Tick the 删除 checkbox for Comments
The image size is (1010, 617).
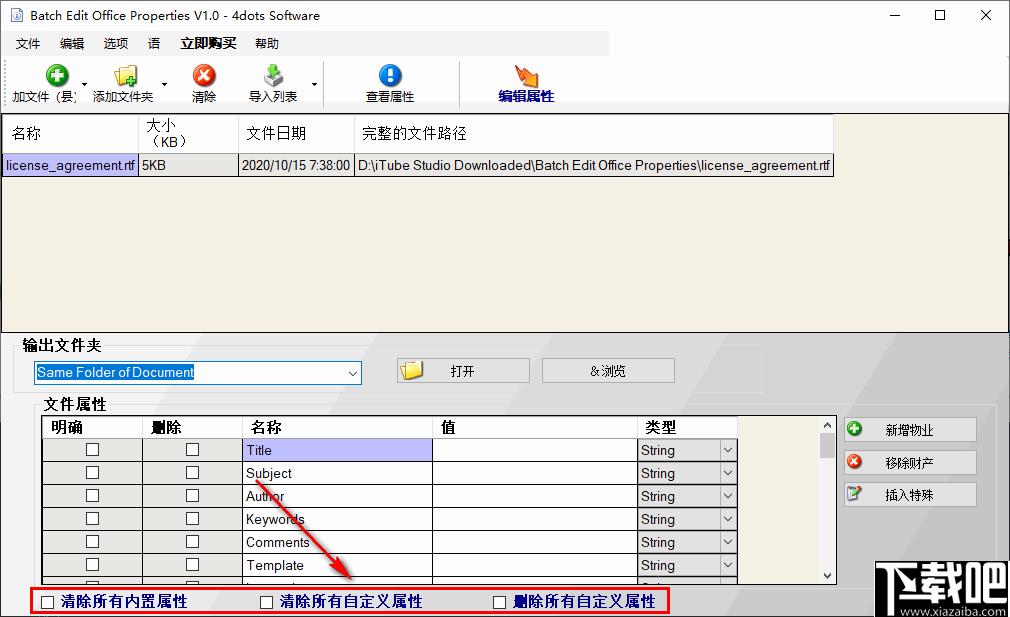click(193, 542)
